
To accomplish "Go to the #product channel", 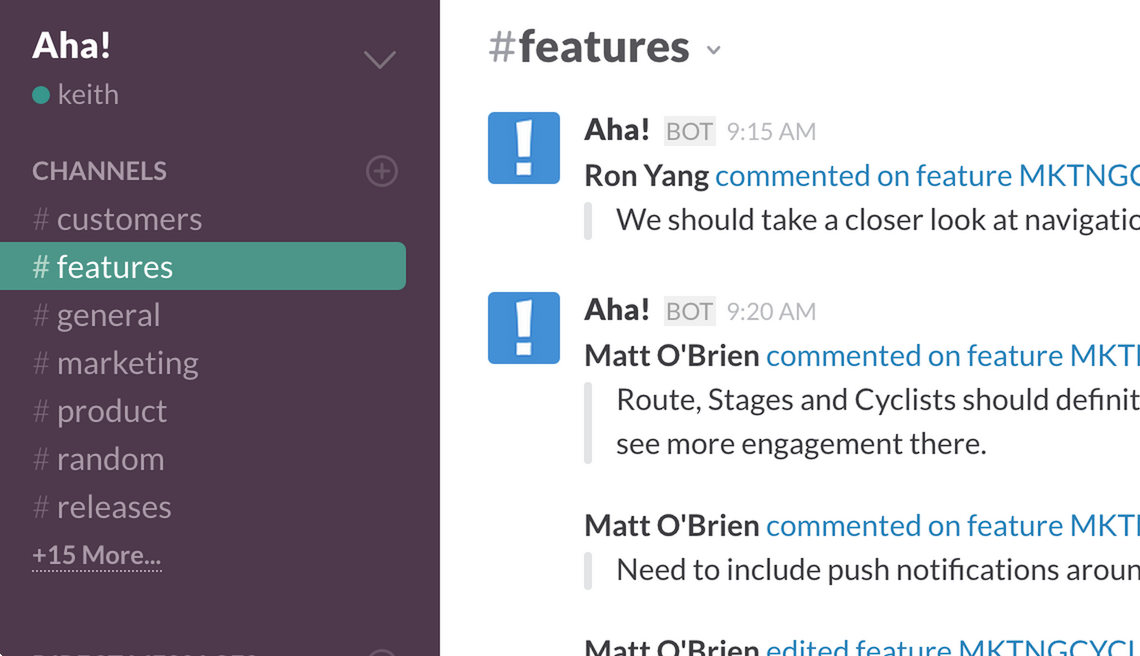I will click(x=100, y=412).
